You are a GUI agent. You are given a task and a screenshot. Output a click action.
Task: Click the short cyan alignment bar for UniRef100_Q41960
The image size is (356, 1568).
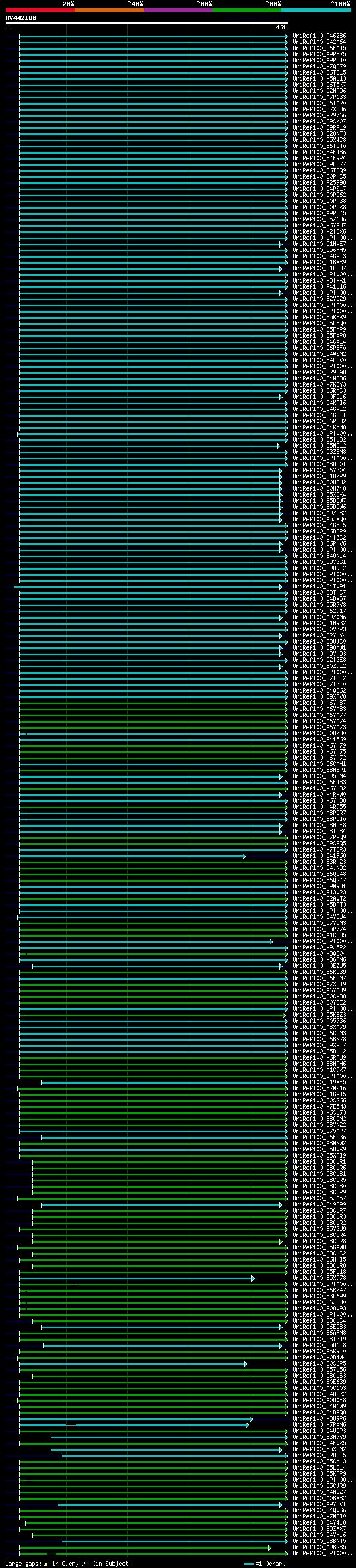point(132,857)
